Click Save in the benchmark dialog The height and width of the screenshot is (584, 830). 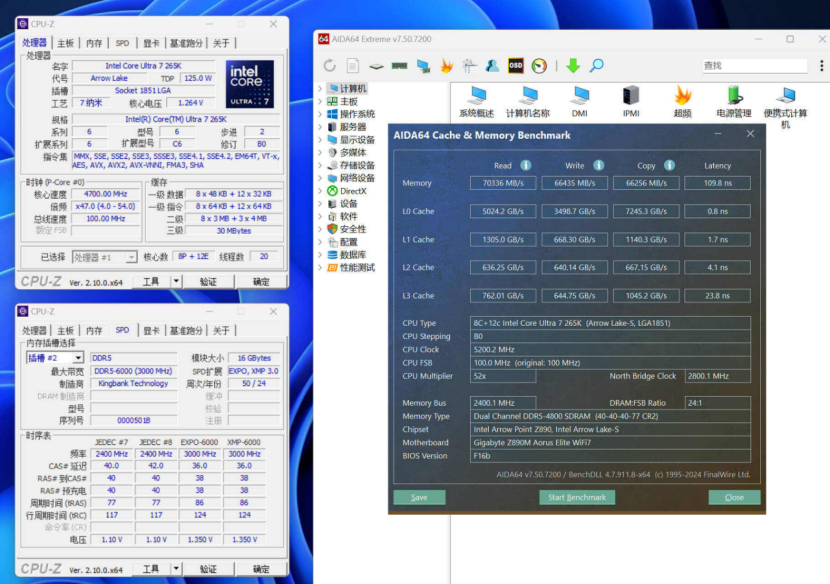click(x=419, y=497)
